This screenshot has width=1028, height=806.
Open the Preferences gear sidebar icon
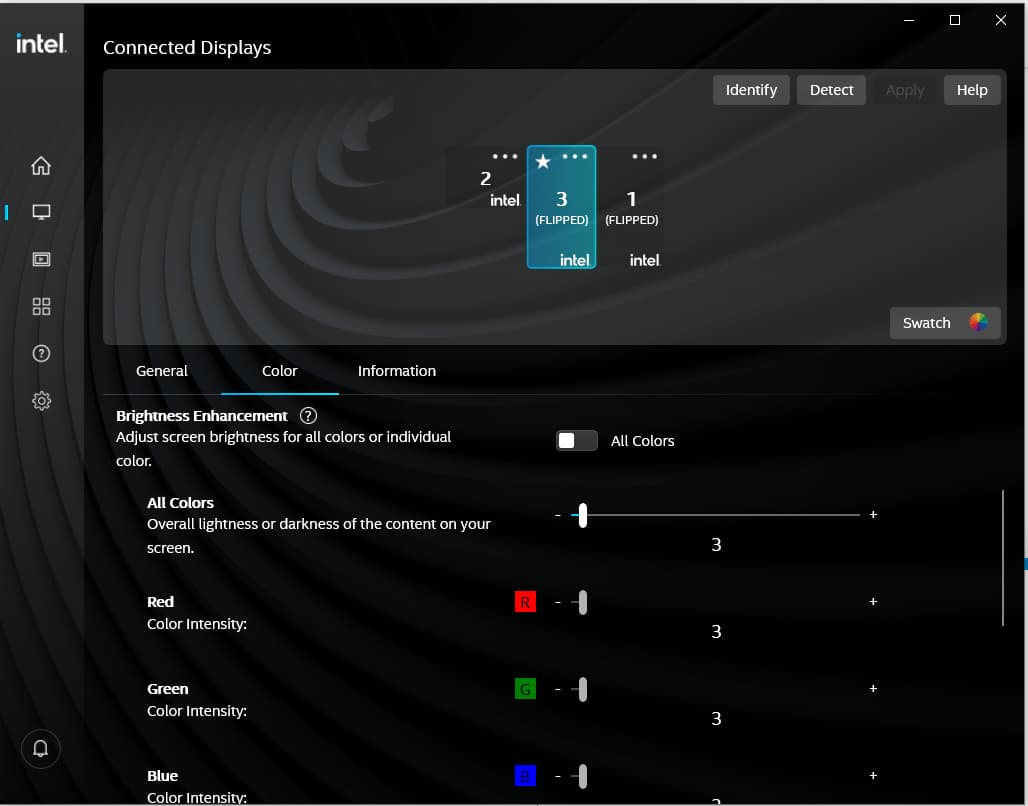tap(41, 401)
